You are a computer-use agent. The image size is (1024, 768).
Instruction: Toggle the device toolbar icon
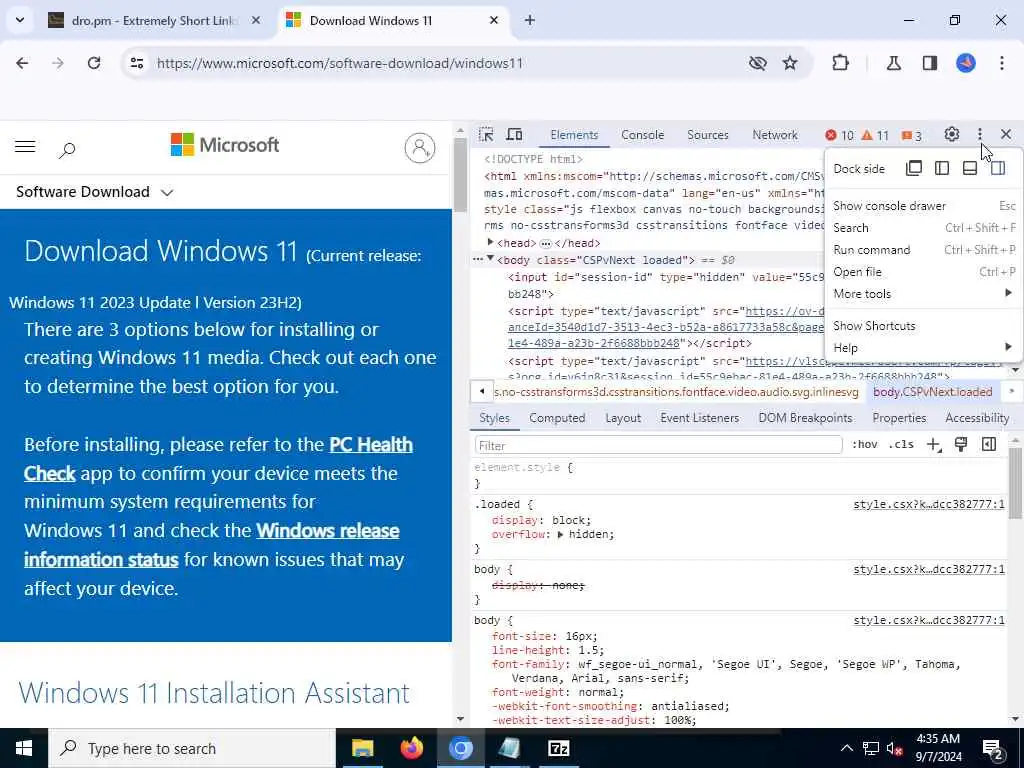pos(515,135)
